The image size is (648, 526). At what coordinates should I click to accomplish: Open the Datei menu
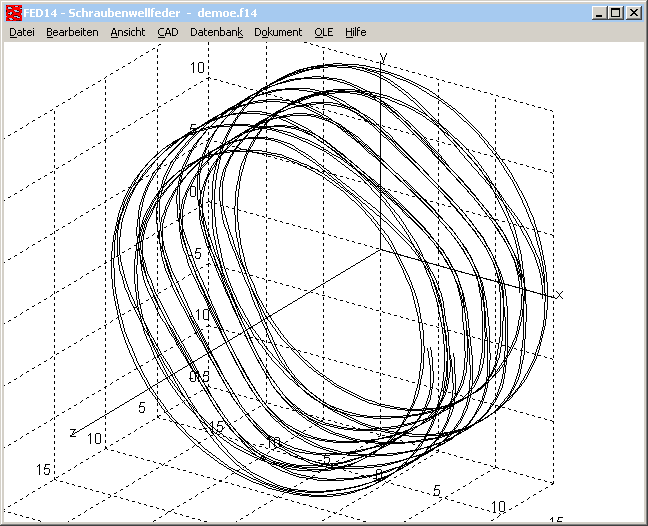click(x=22, y=32)
